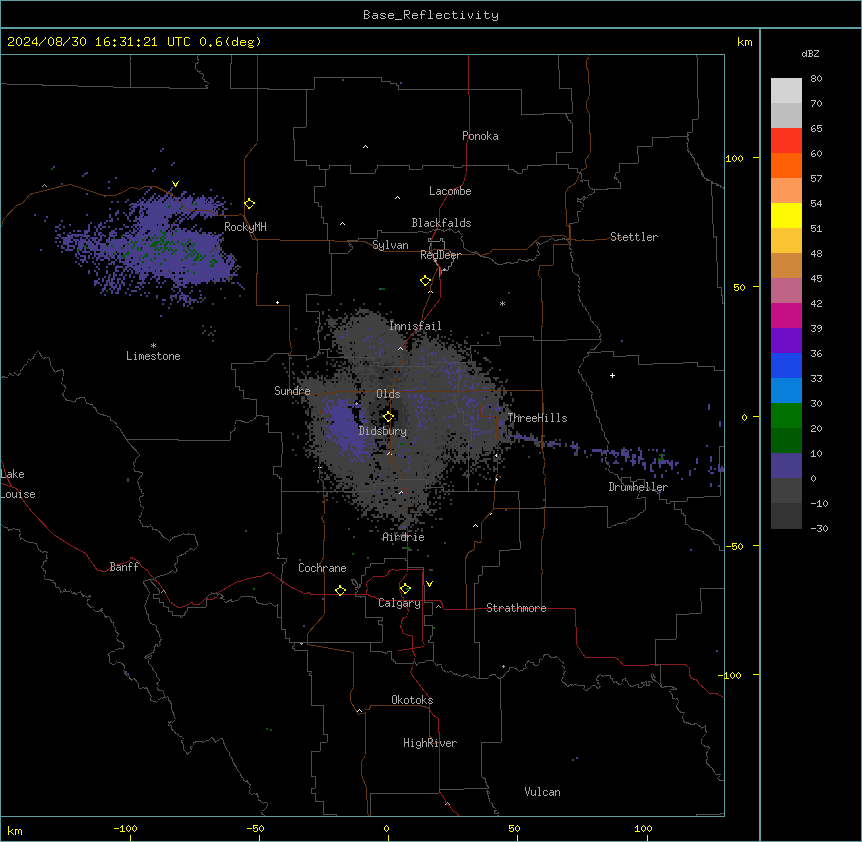Viewport: 862px width, 842px height.
Task: Select the Sundre label
Action: click(x=292, y=391)
